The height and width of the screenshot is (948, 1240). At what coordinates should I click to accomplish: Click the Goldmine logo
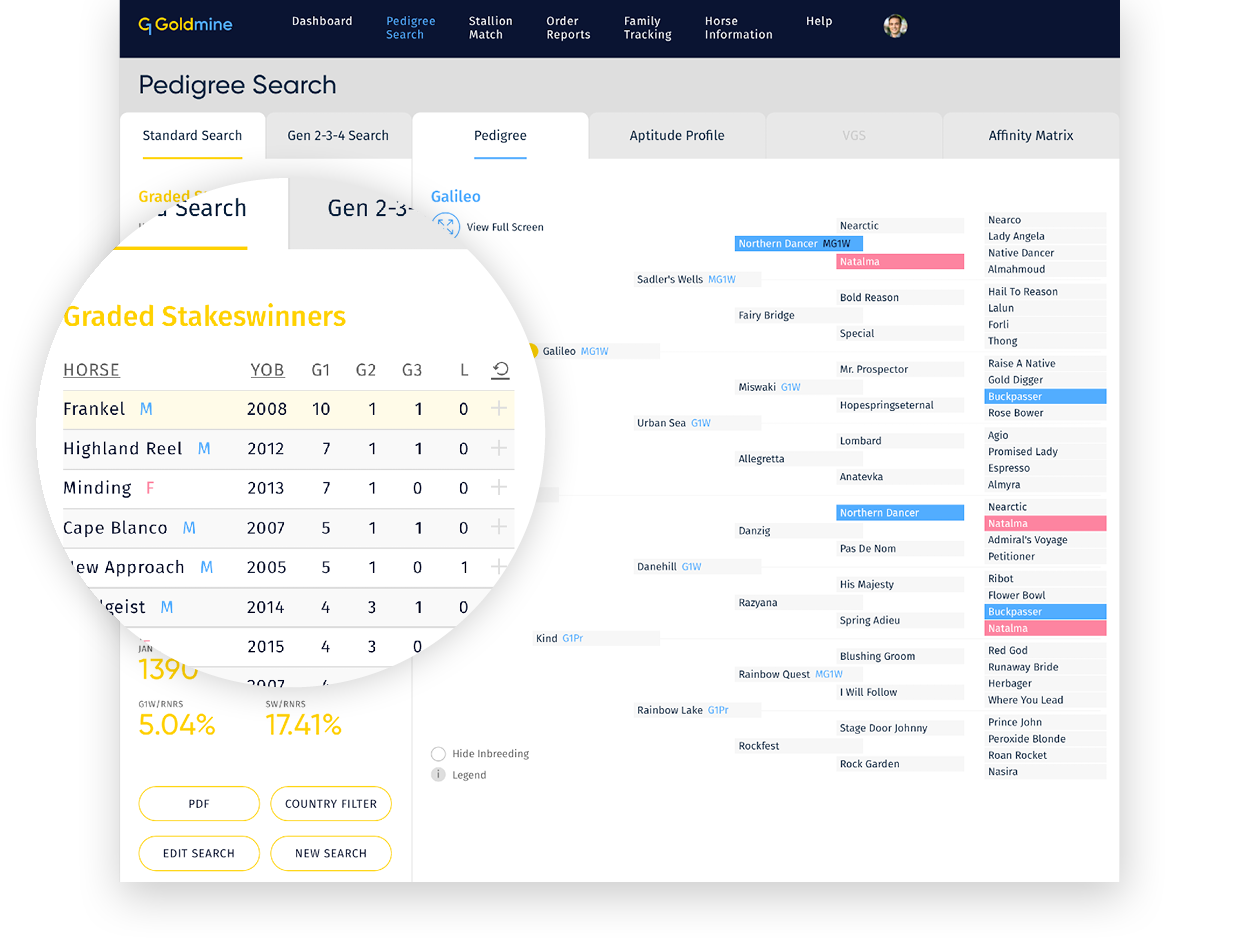(x=185, y=25)
